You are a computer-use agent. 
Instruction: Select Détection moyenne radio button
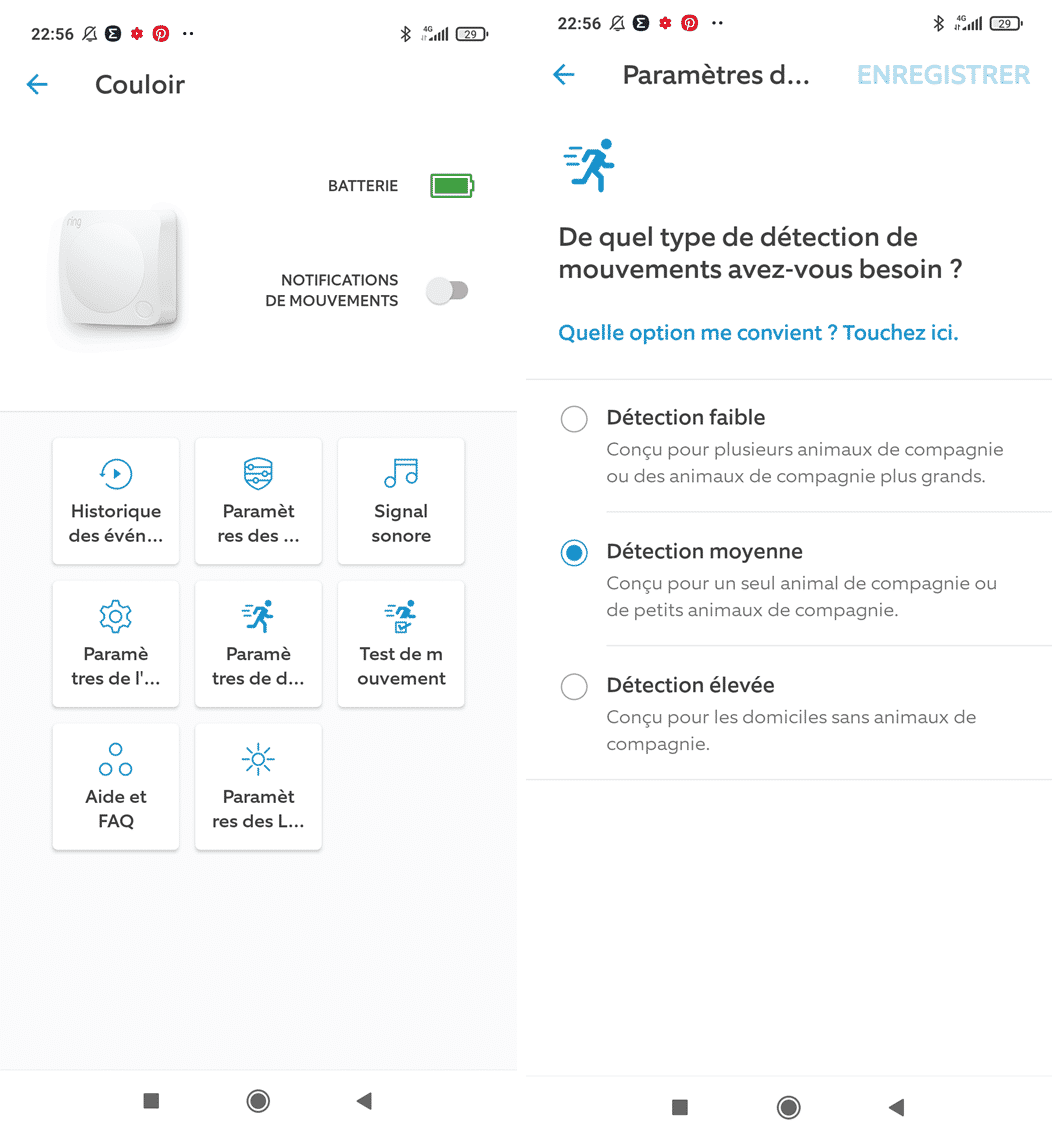point(574,553)
